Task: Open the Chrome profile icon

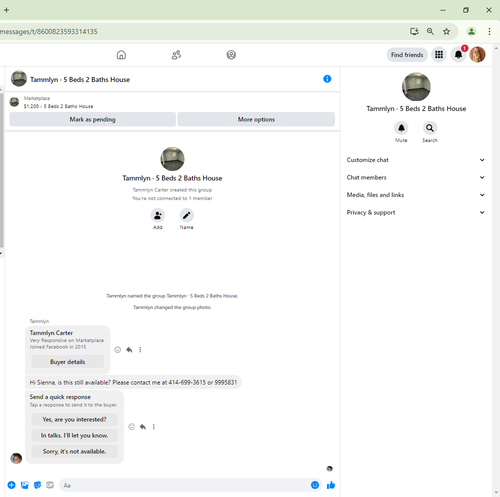Action: tap(471, 31)
